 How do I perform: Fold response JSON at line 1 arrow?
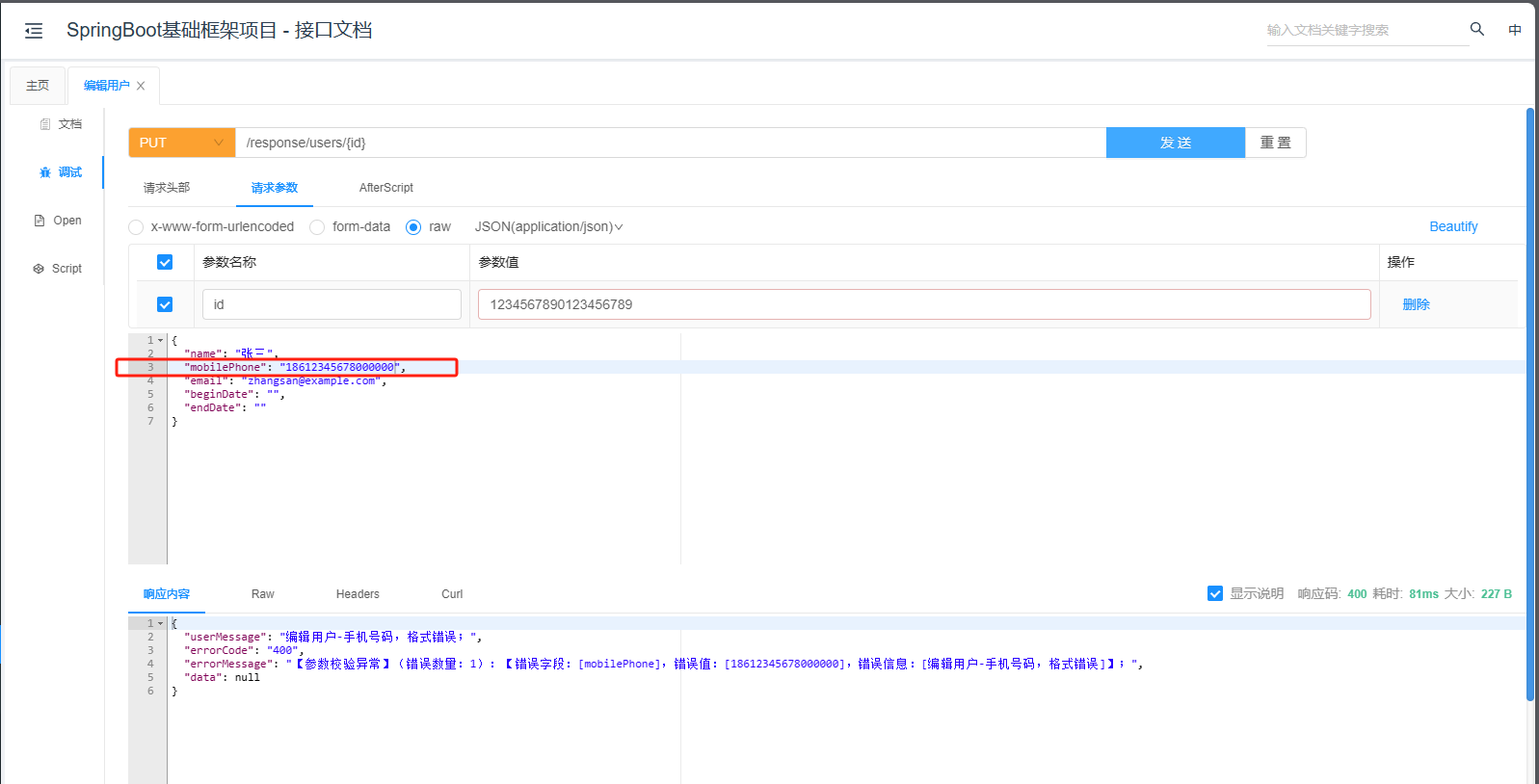coord(160,623)
